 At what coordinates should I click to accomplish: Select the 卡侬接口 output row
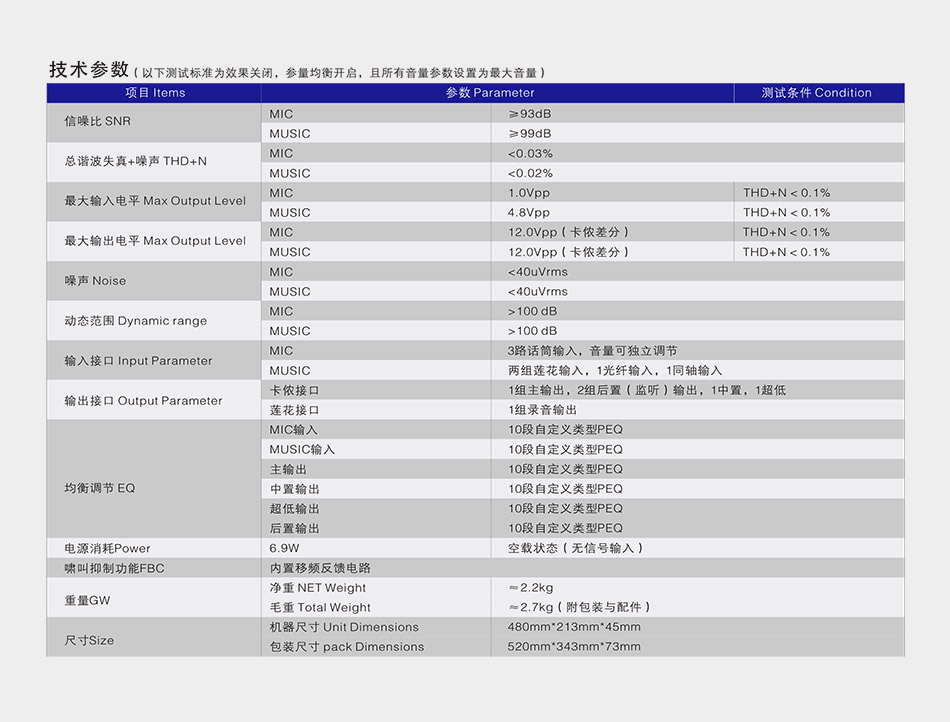[x=300, y=390]
